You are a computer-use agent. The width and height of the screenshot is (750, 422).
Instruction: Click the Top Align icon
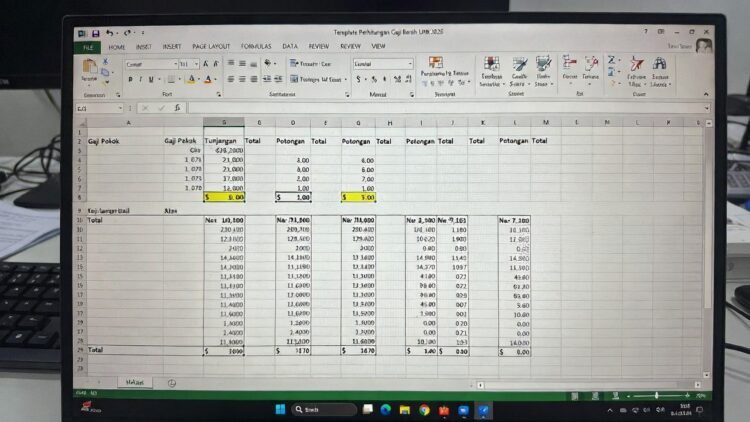pyautogui.click(x=231, y=63)
